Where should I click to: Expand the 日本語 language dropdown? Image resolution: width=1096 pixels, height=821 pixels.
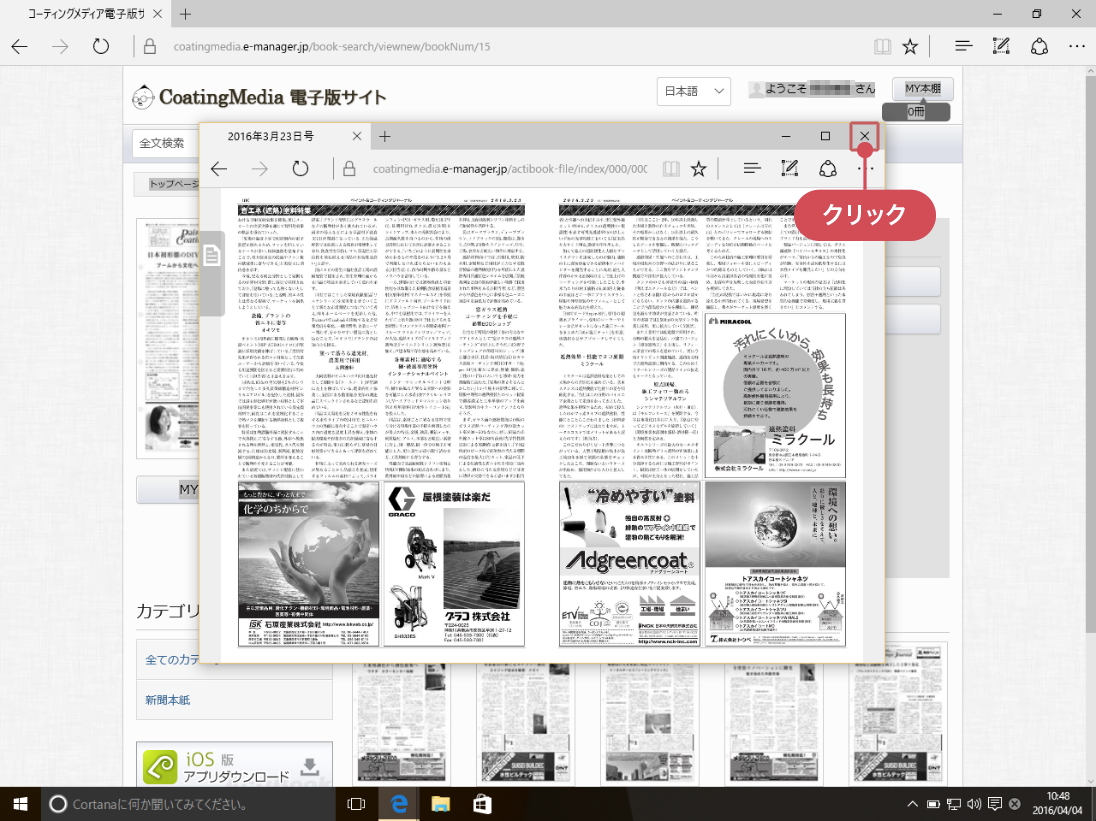(x=695, y=91)
